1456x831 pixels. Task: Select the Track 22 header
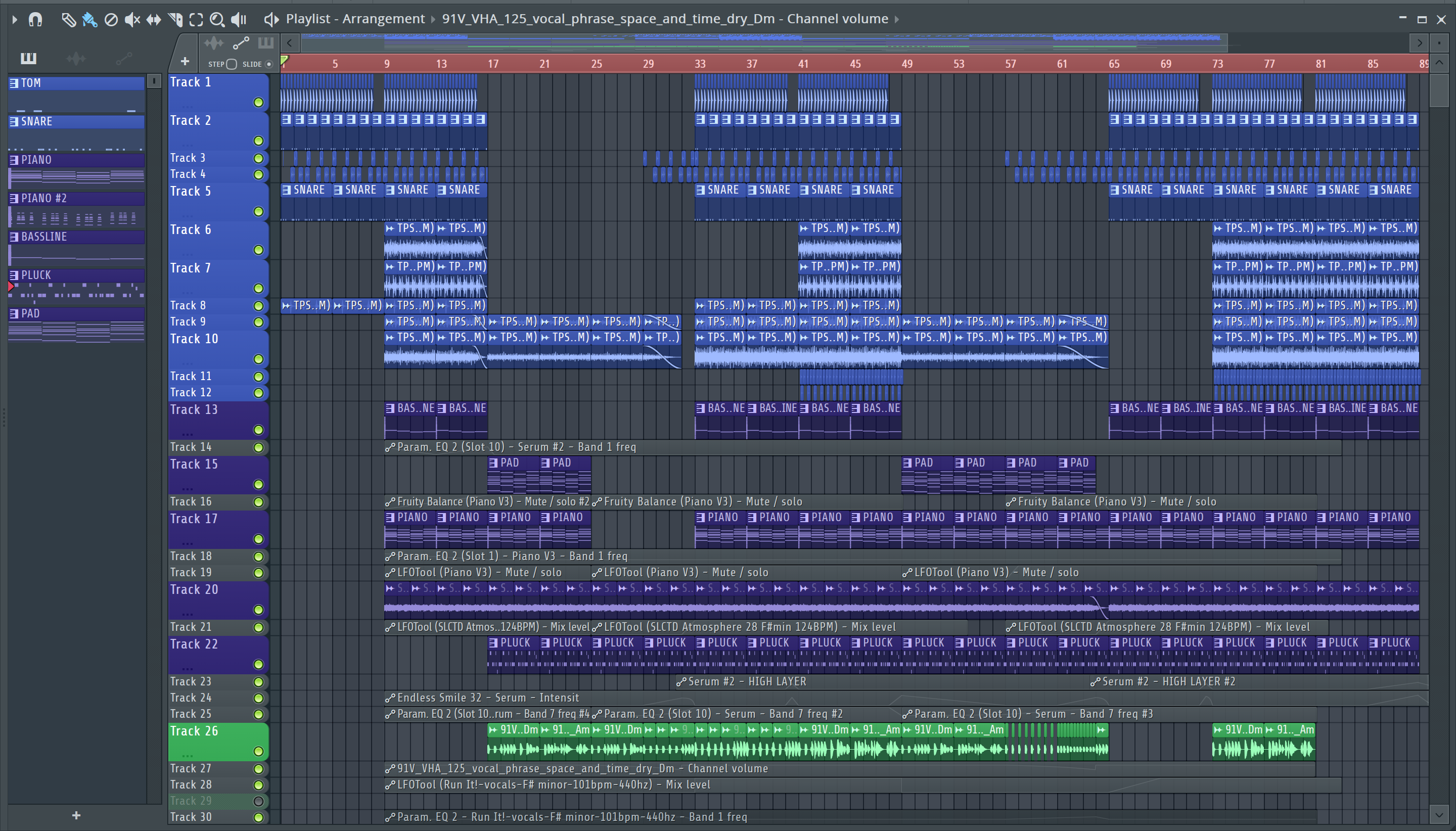tap(218, 655)
